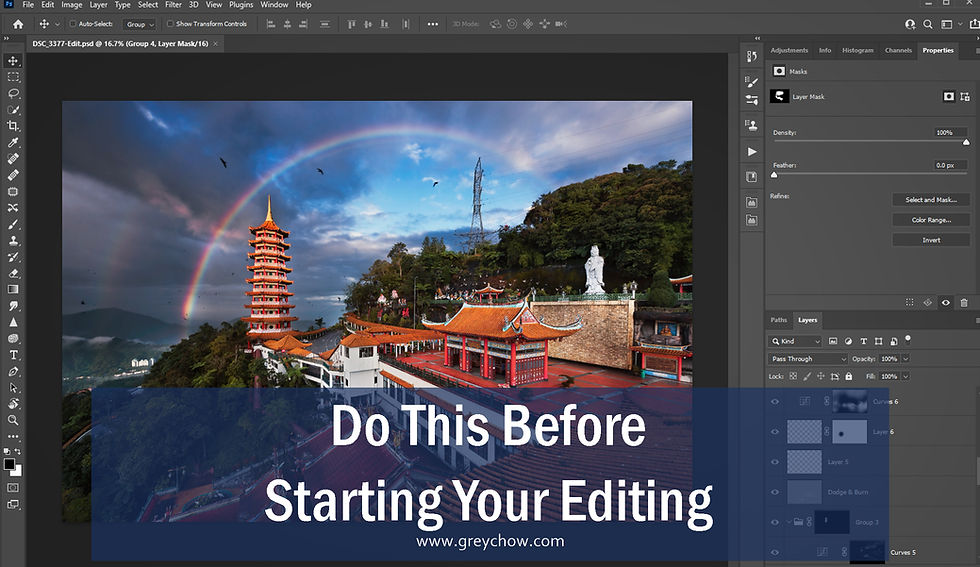Select the Clone Stamp tool
The width and height of the screenshot is (980, 567).
pos(12,241)
